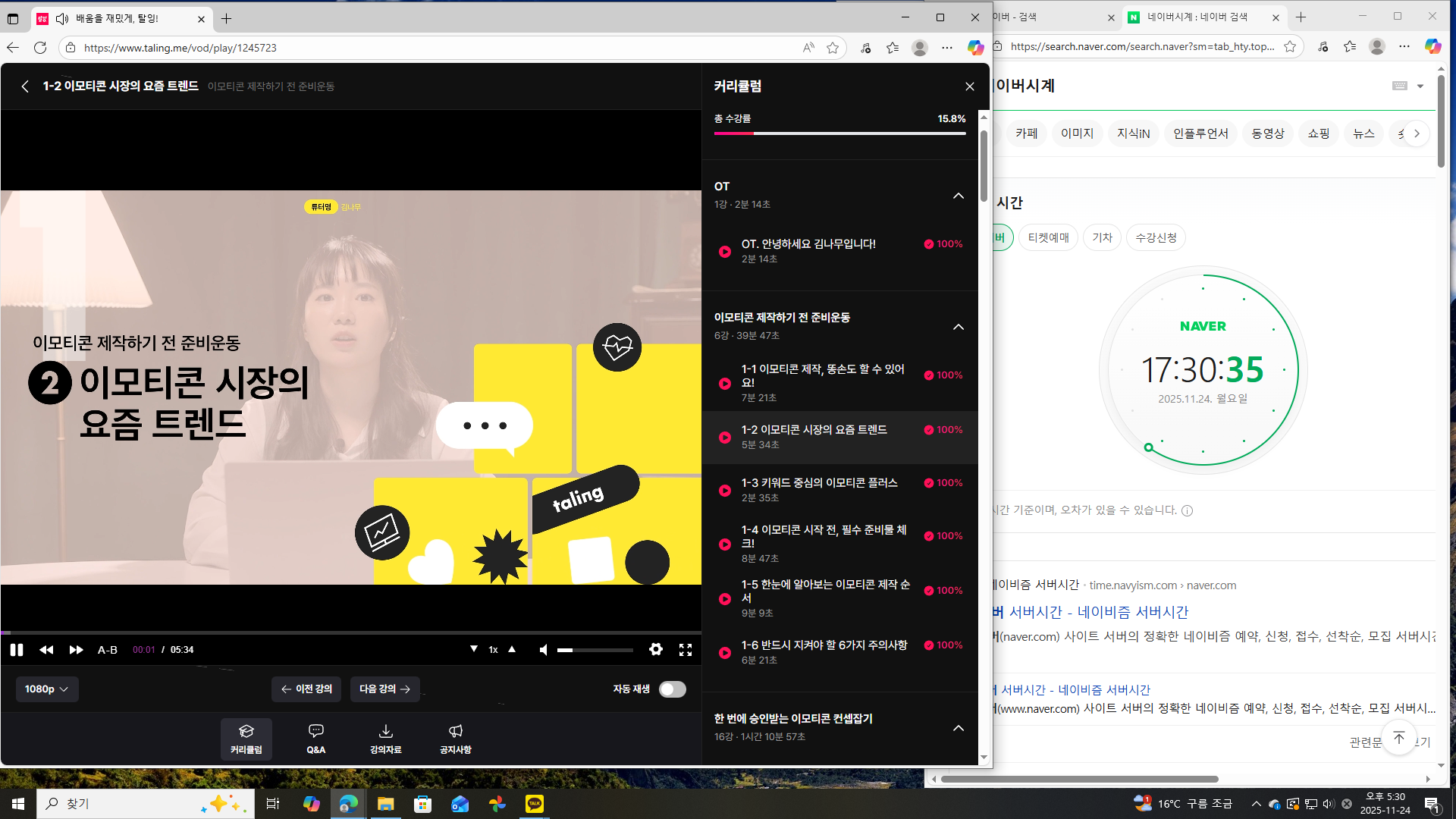Collapse the 이모티콘 제작하기 전 준비운동 section
Screen dimensions: 1456x819
959,327
